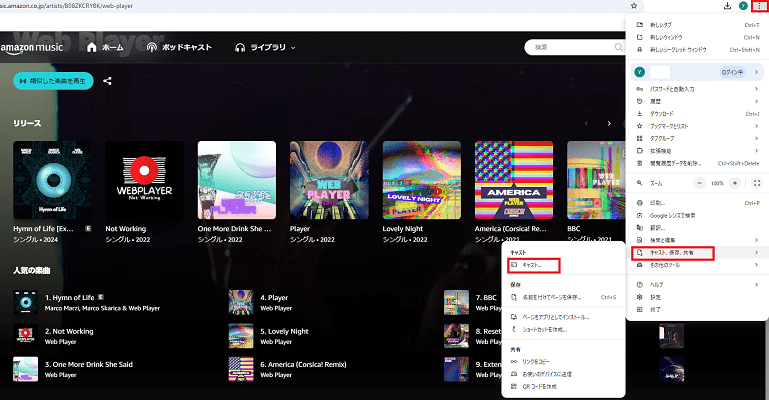Click the 7. BBC track thumbnail
The height and width of the screenshot is (400, 769).
(456, 302)
